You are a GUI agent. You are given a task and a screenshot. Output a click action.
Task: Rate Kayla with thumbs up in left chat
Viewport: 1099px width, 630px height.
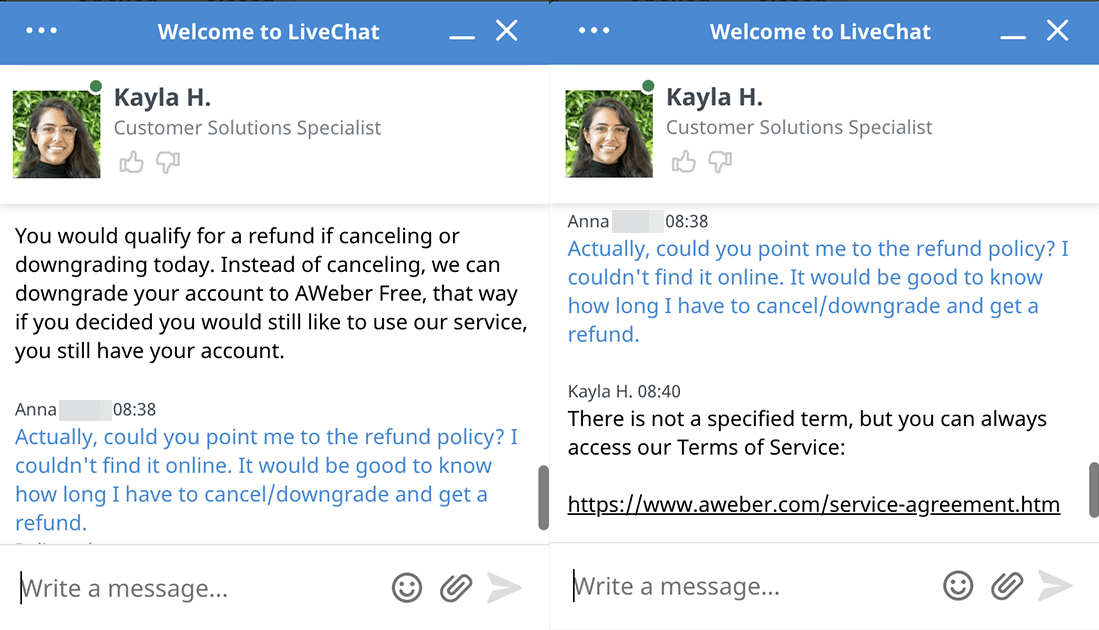[x=131, y=163]
